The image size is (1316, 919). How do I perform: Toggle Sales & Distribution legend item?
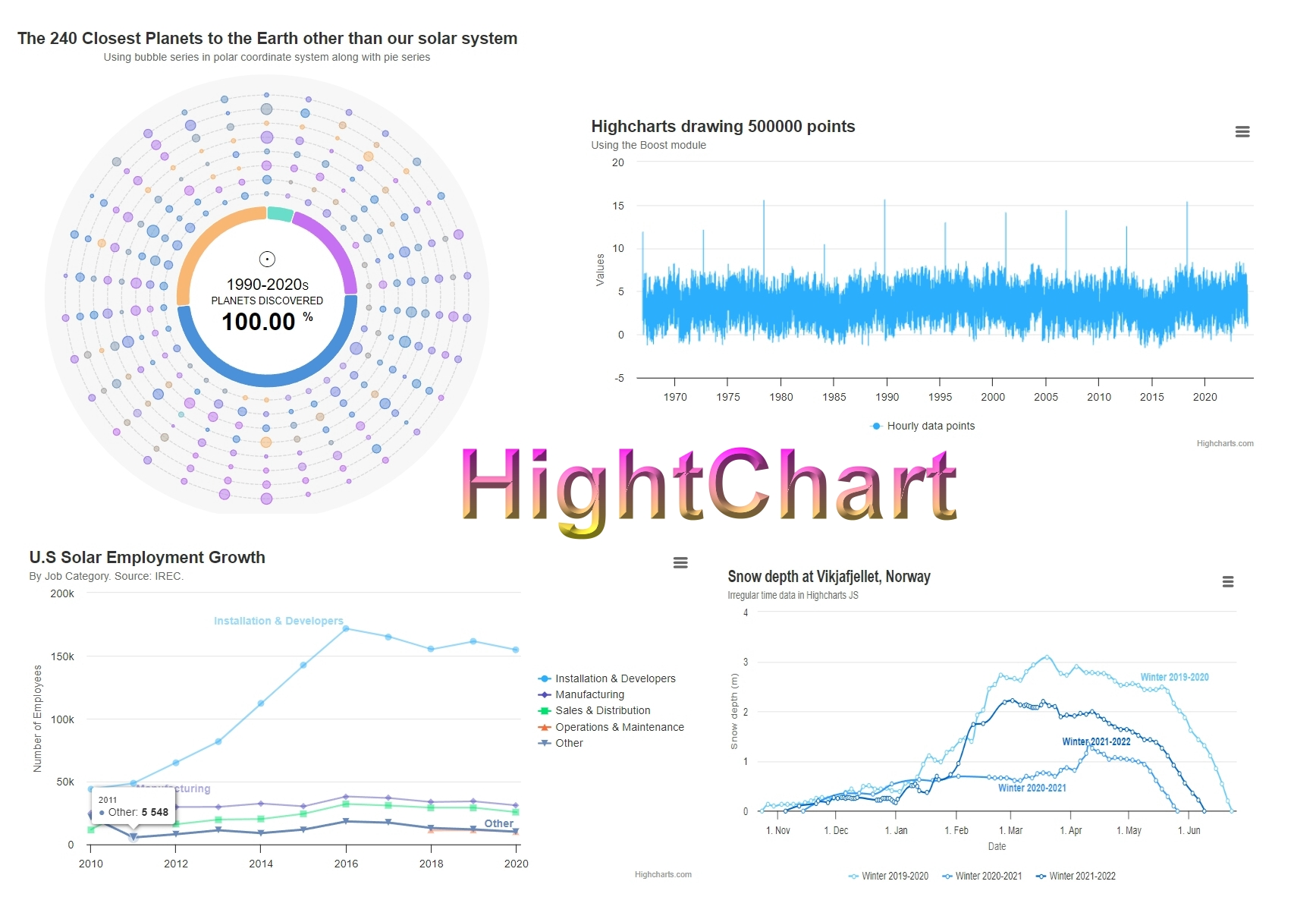coord(595,710)
